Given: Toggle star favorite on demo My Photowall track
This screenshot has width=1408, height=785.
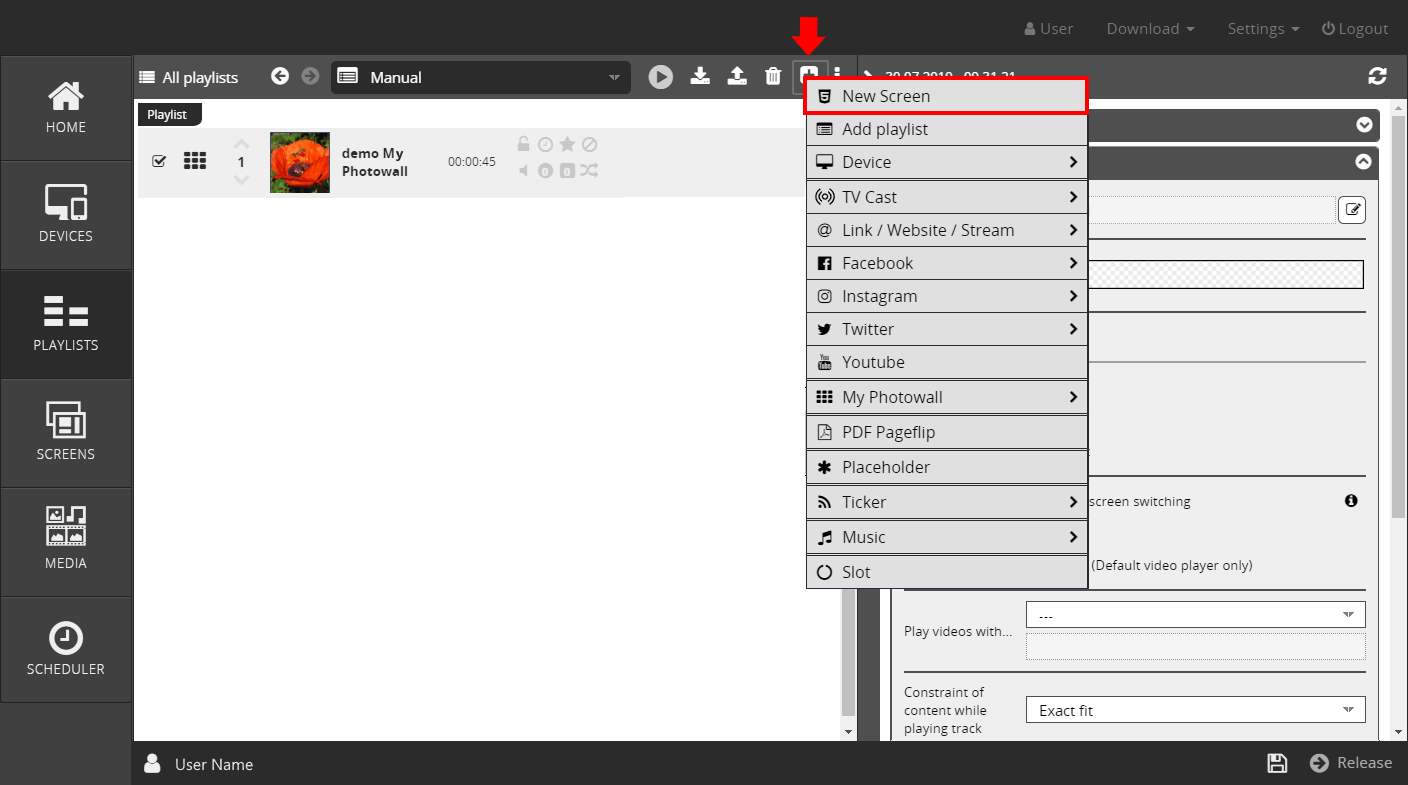Looking at the screenshot, I should click(x=567, y=144).
